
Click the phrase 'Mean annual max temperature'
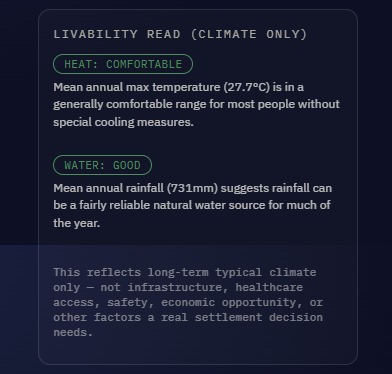click(137, 87)
